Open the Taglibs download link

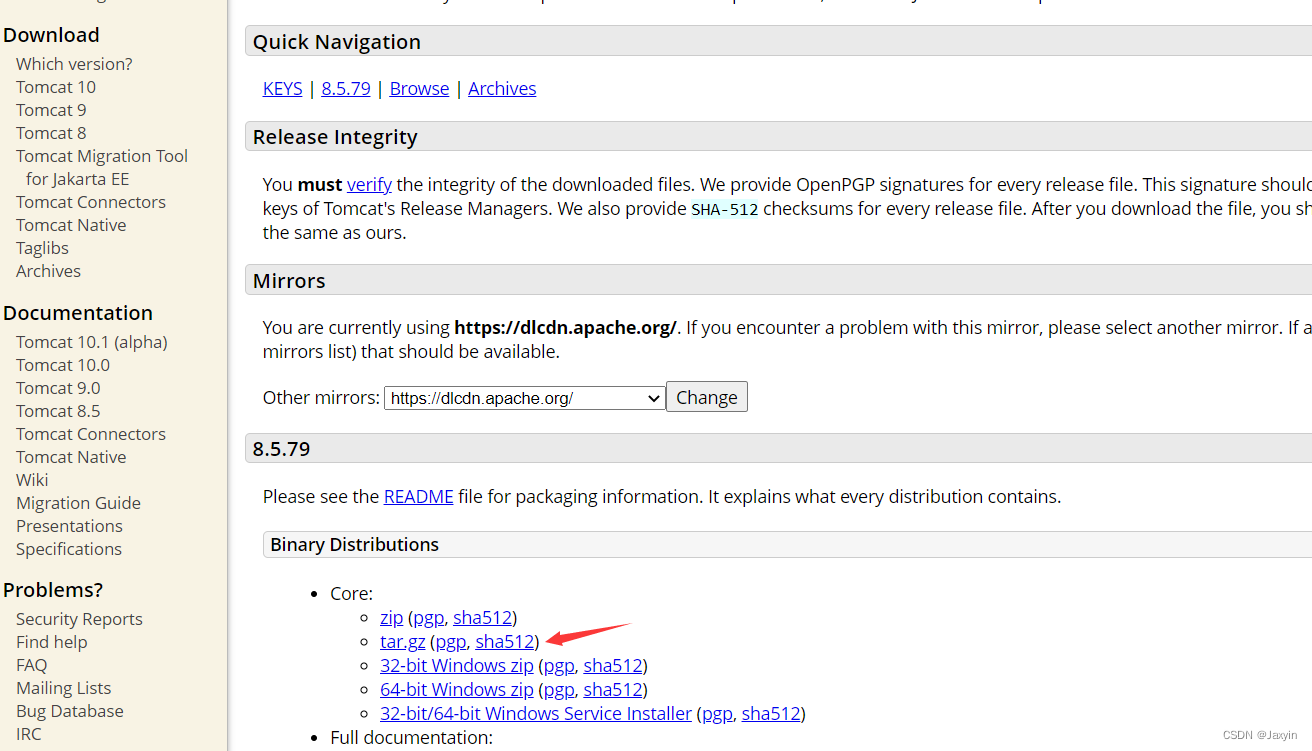point(42,248)
